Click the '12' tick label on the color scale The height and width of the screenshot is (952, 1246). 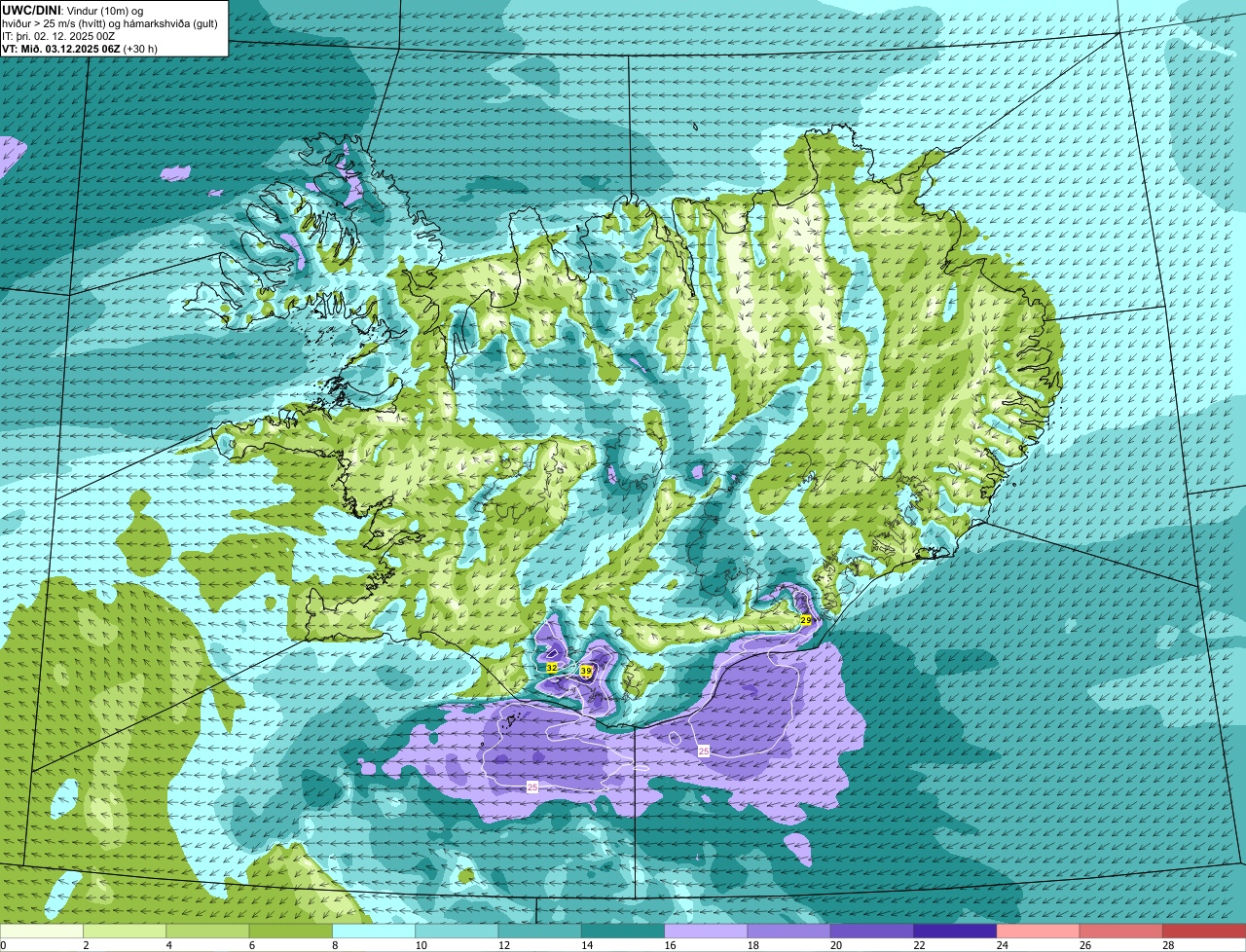(503, 945)
